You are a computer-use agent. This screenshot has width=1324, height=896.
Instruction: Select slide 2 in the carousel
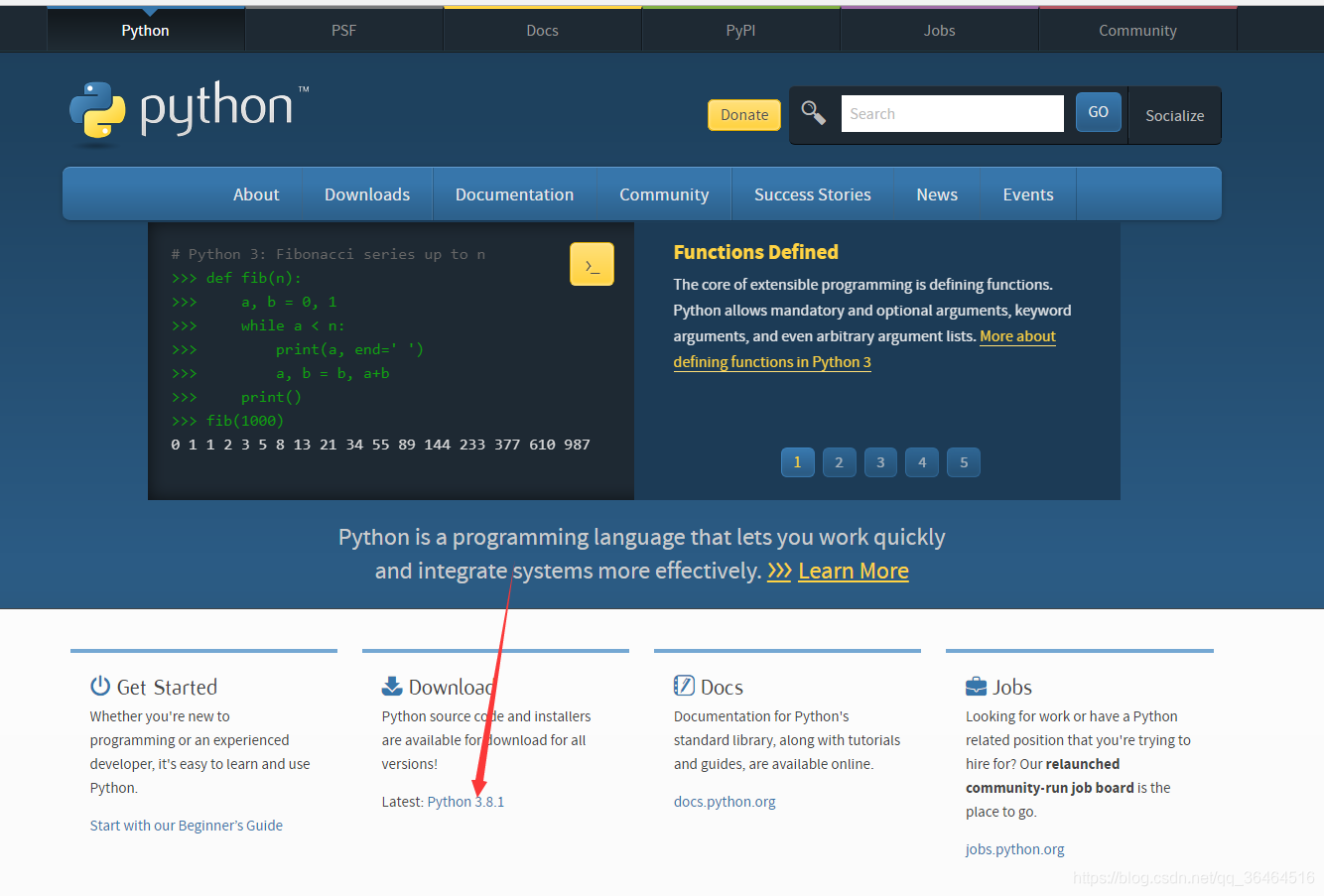tap(839, 462)
